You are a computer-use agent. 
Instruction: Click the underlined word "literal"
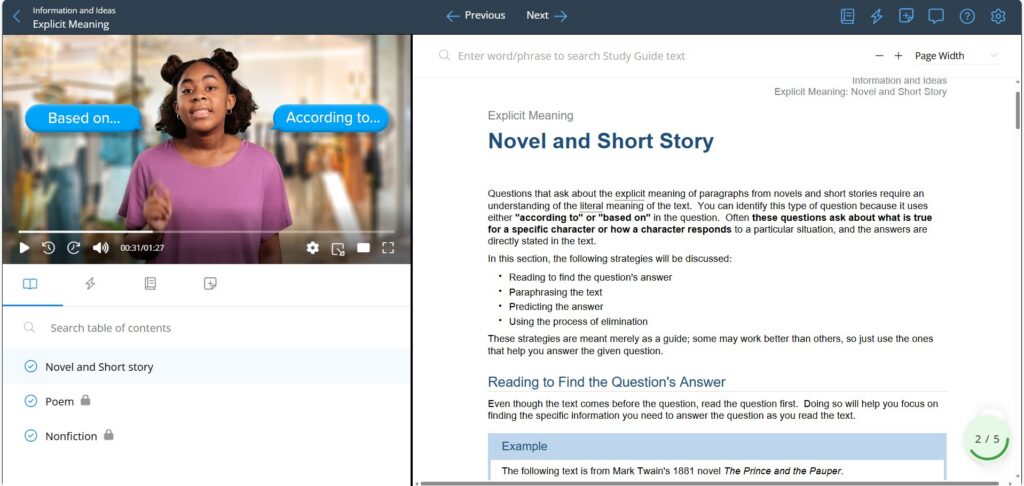click(591, 206)
